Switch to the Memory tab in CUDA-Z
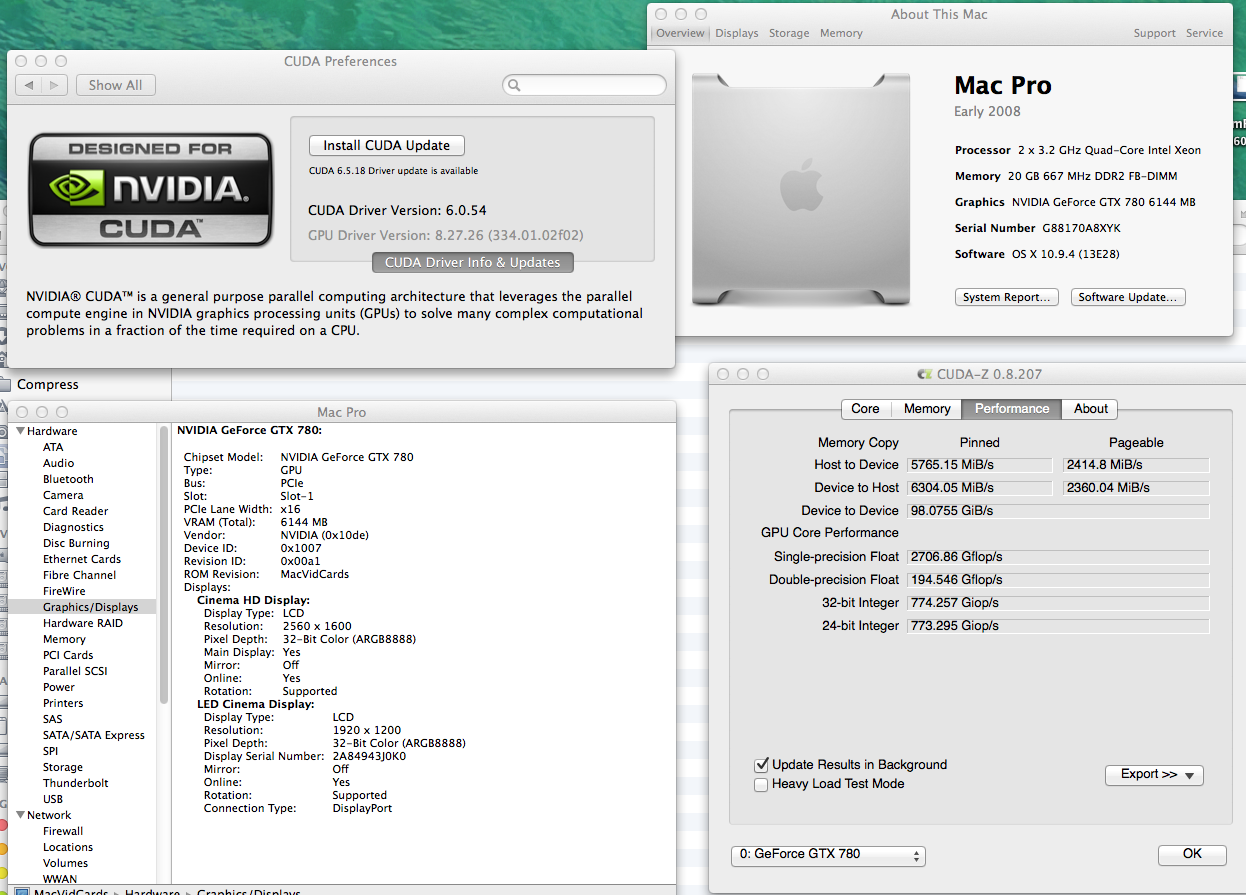1246x895 pixels. tap(926, 409)
